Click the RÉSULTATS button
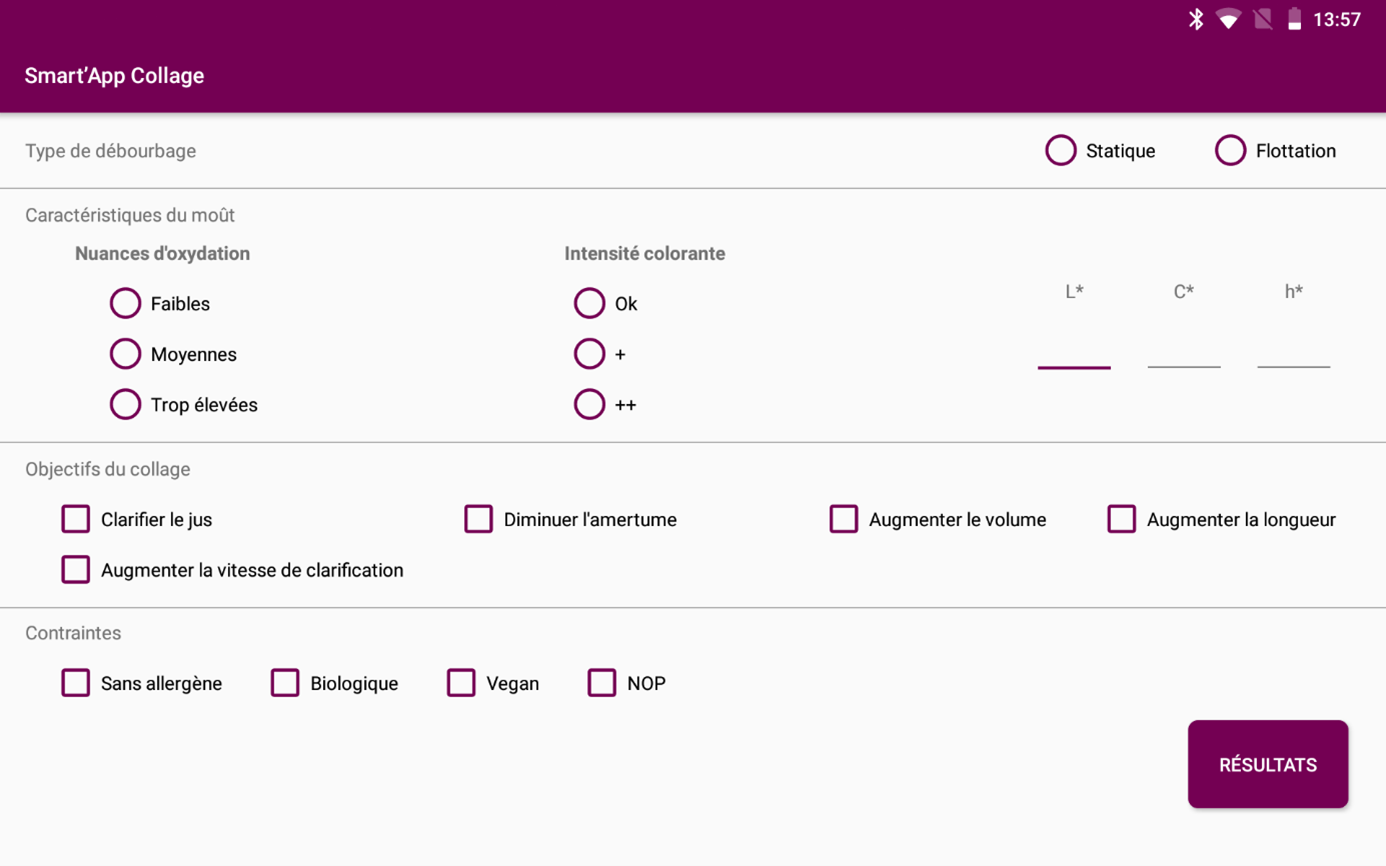The width and height of the screenshot is (1386, 866). point(1268,764)
